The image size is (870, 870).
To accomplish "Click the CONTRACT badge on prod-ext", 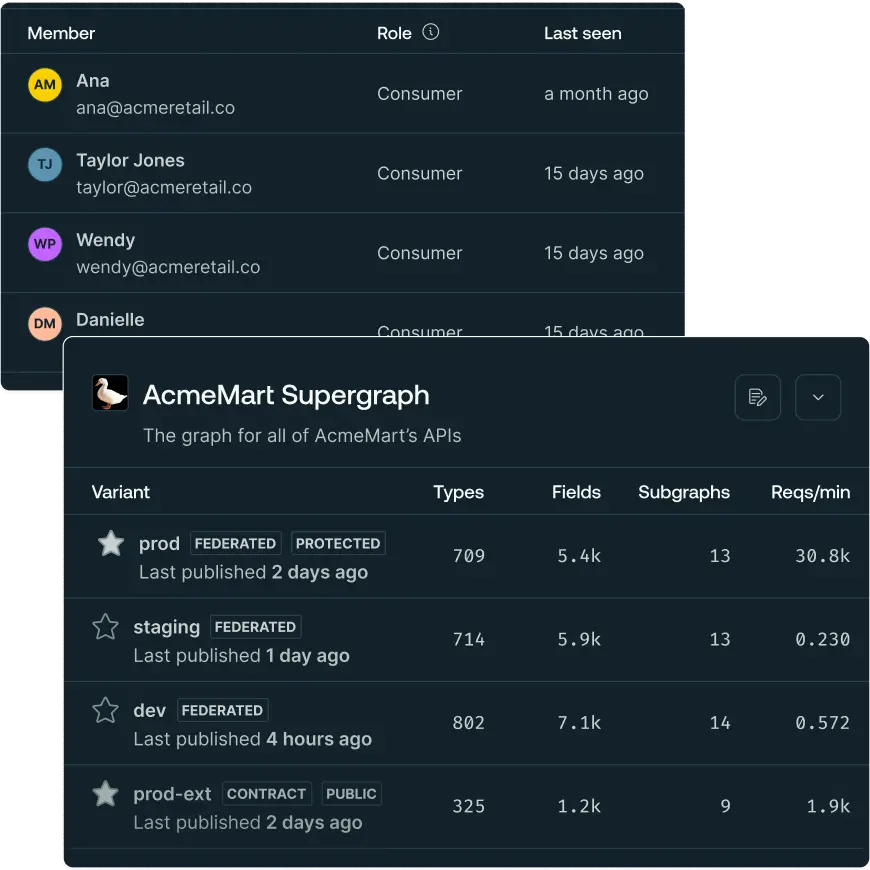I will (x=266, y=793).
